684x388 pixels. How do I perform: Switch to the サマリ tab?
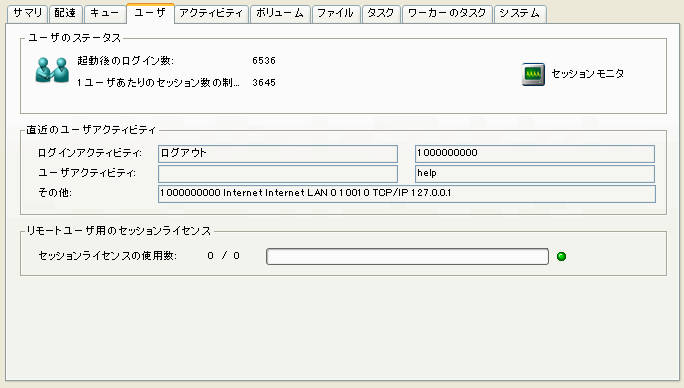click(27, 14)
